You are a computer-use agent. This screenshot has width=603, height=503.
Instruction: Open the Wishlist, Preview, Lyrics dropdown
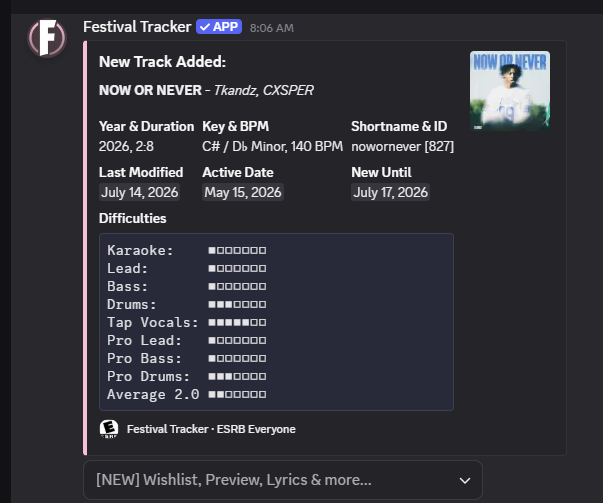pos(283,480)
